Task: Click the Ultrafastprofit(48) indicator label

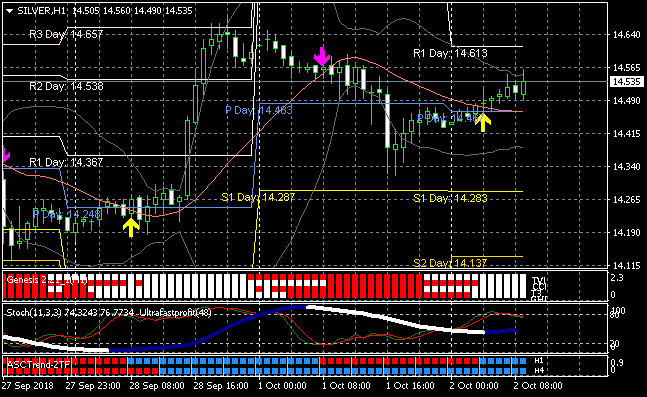Action: [x=176, y=313]
